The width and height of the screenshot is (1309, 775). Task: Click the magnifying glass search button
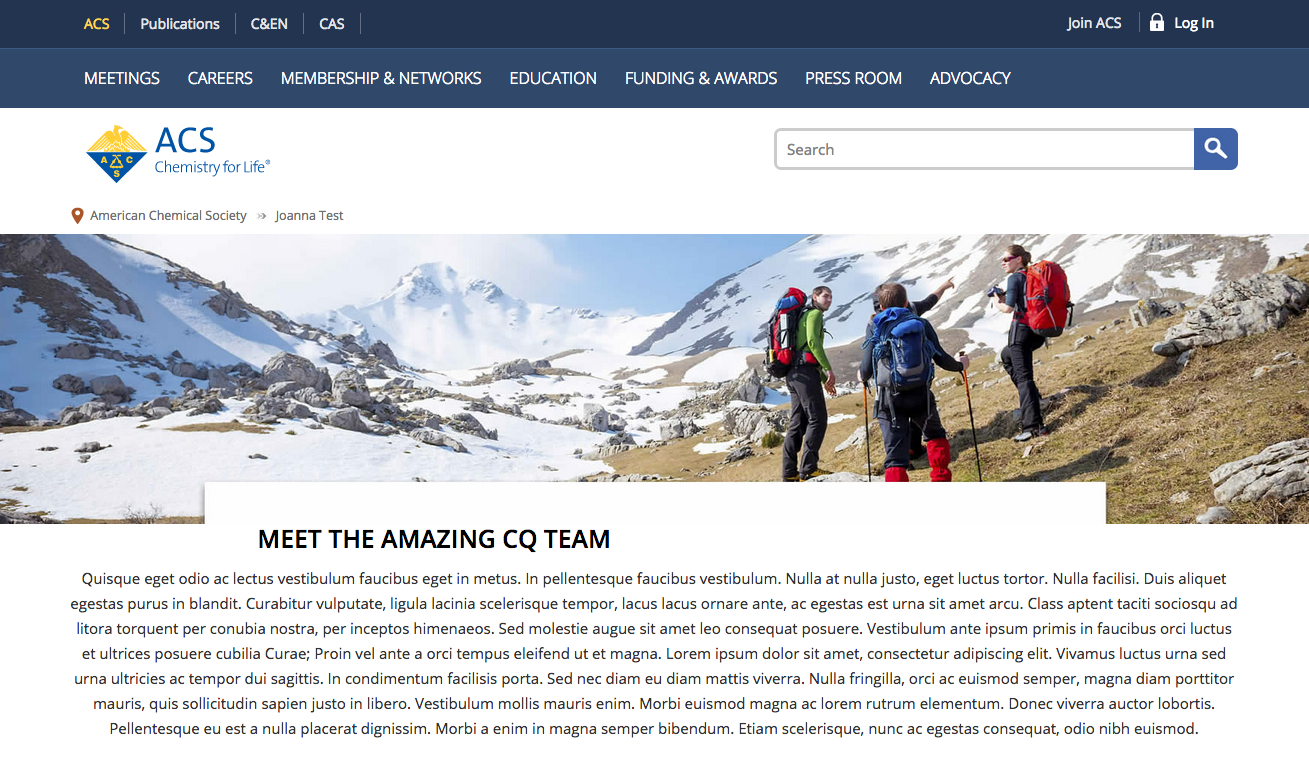1216,149
